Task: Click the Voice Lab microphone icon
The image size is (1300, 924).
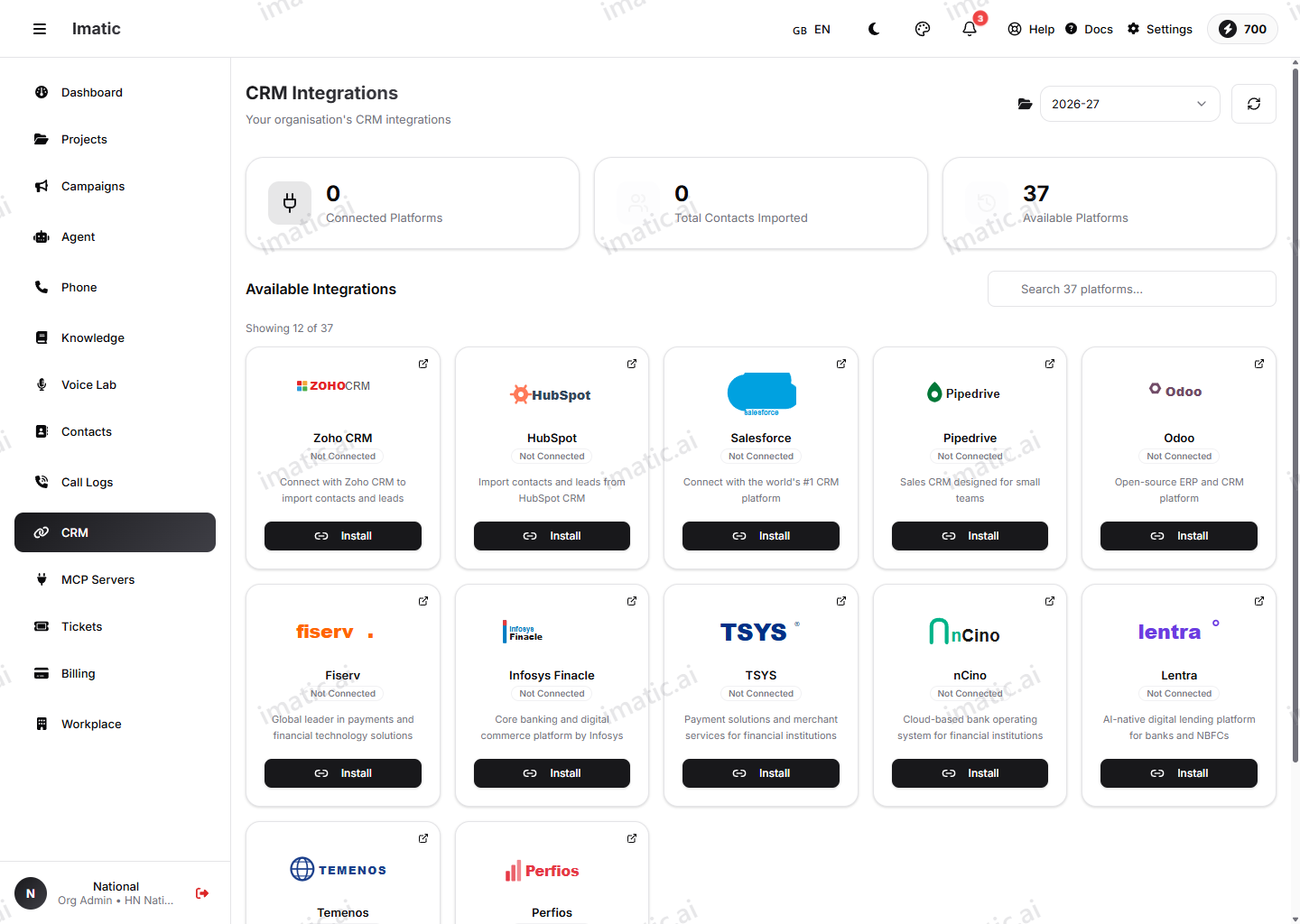Action: pyautogui.click(x=42, y=384)
